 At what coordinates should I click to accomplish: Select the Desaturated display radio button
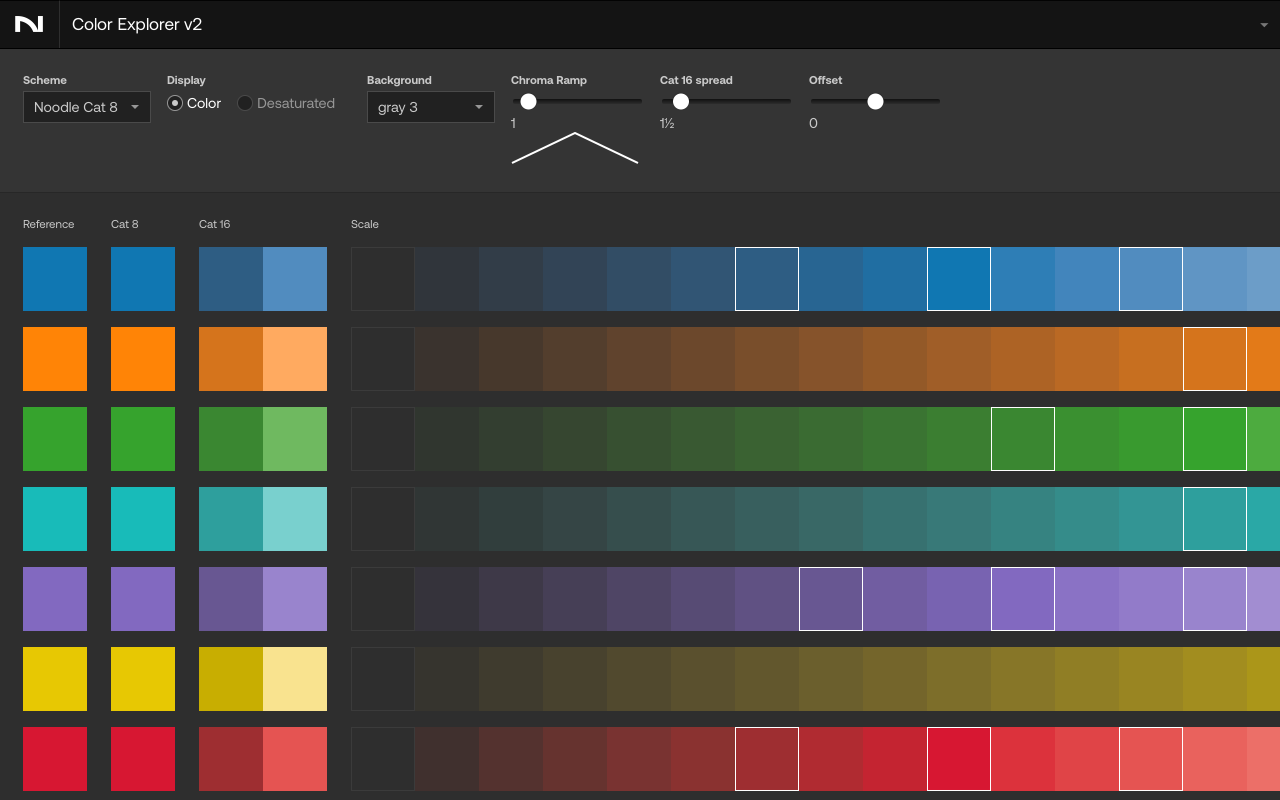tap(245, 103)
